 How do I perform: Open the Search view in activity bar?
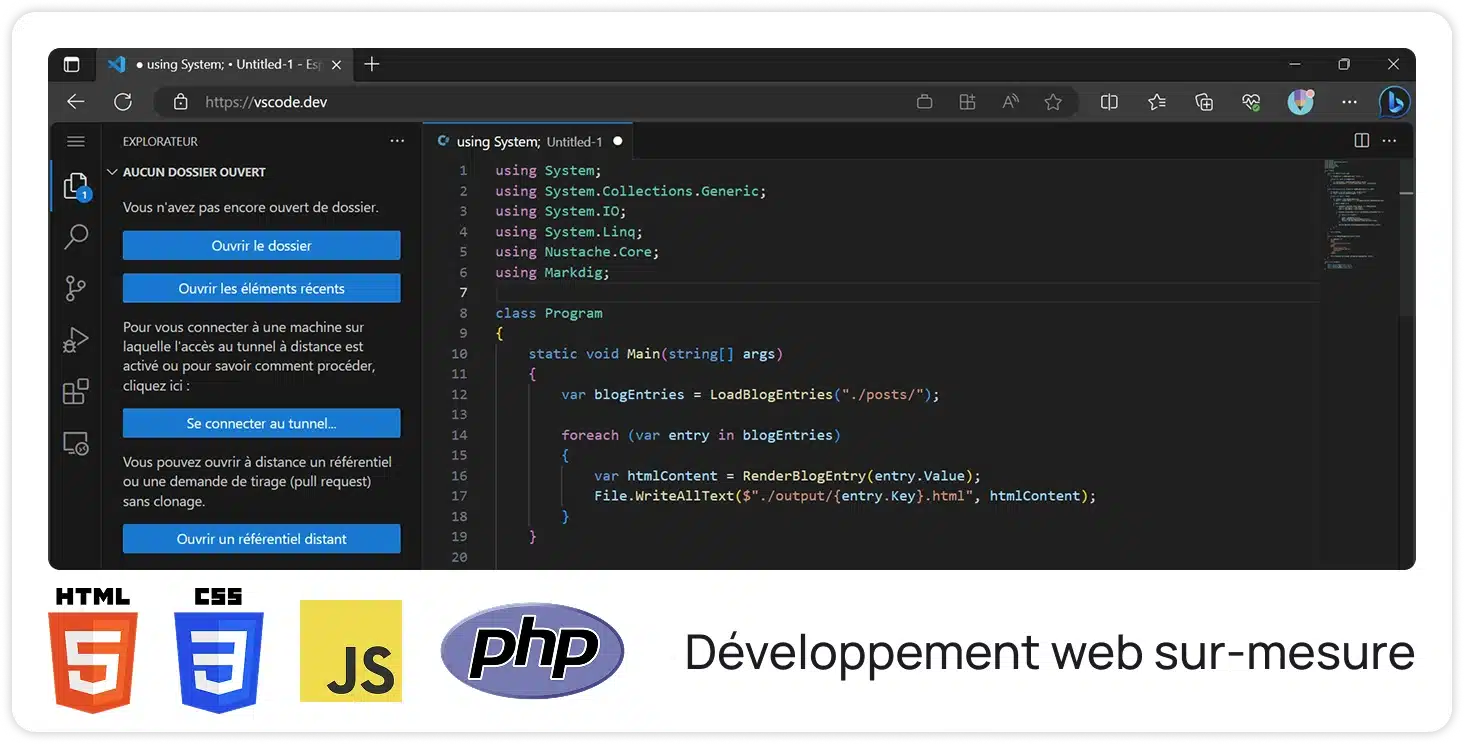(x=76, y=237)
